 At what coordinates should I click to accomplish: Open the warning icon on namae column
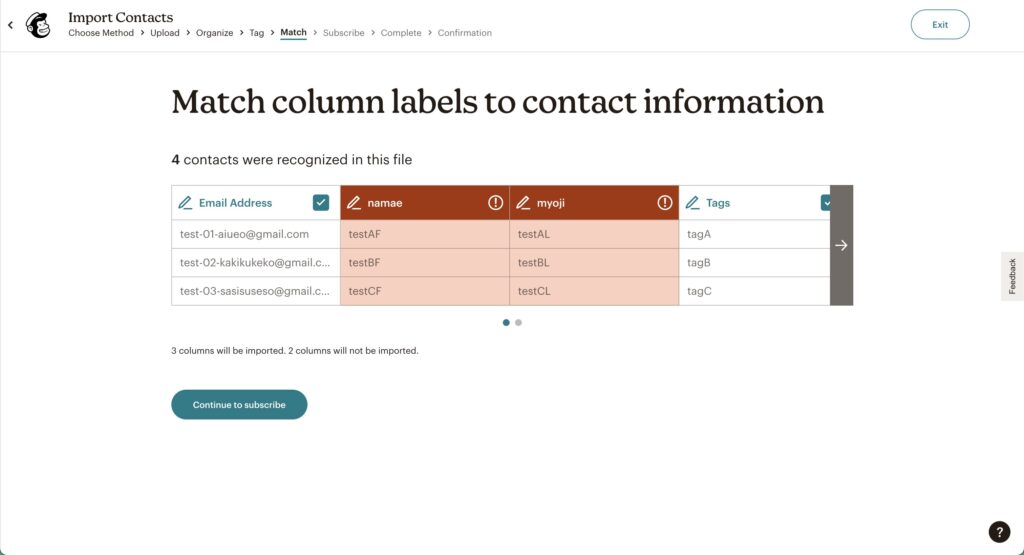496,202
